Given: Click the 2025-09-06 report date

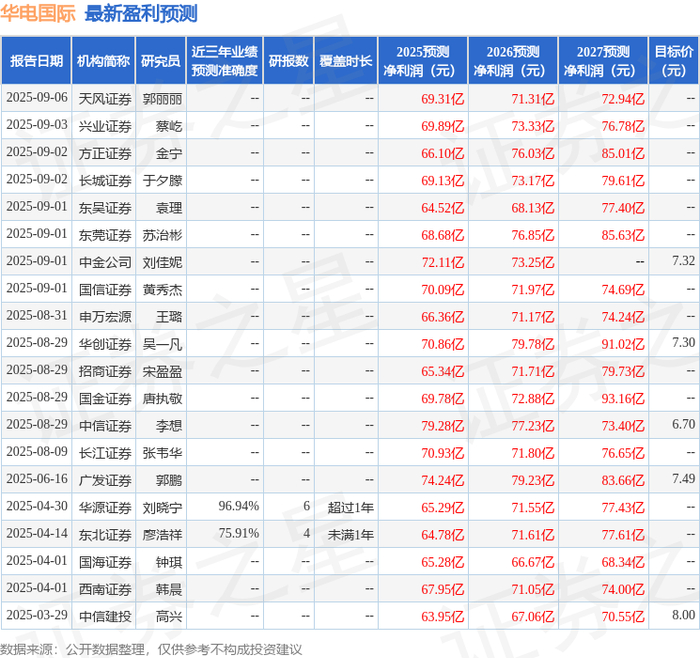Looking at the screenshot, I should [x=37, y=97].
